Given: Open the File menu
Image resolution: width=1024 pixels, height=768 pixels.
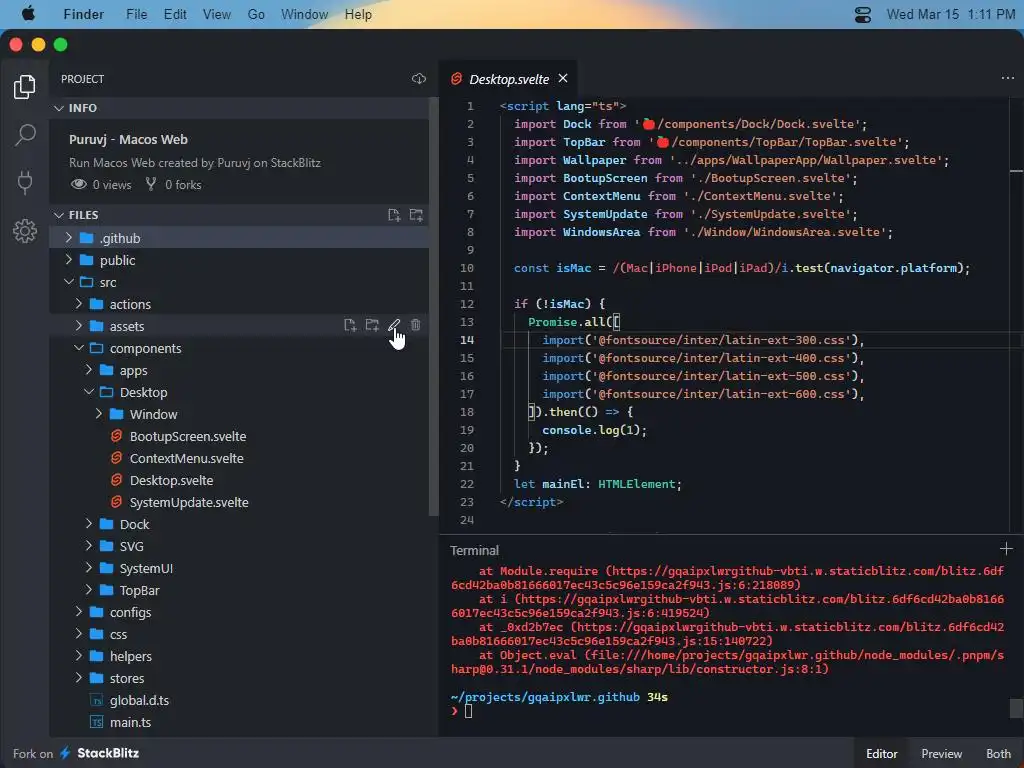Looking at the screenshot, I should click(136, 14).
